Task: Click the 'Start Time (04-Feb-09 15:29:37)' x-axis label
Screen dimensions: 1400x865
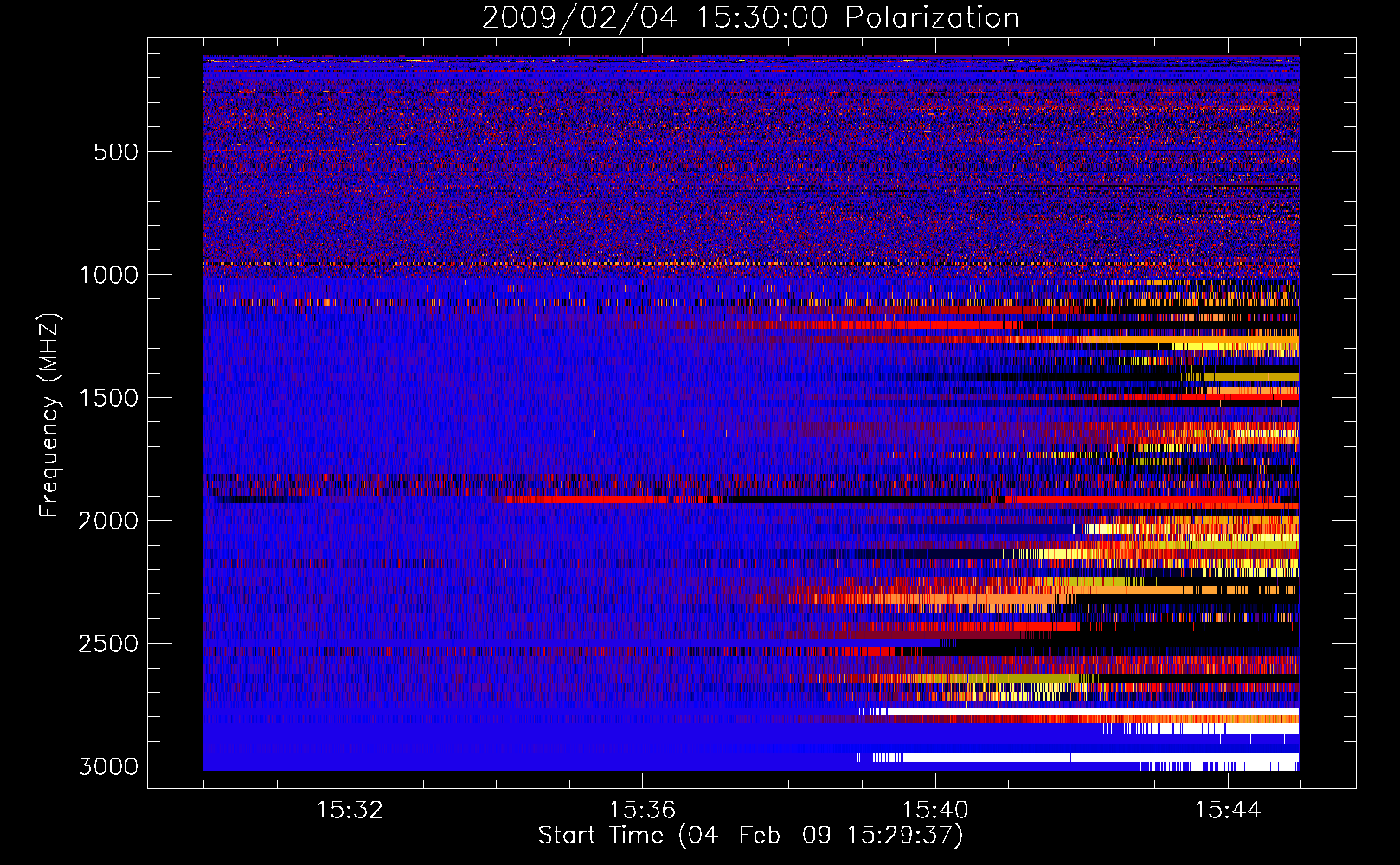Action: [750, 836]
